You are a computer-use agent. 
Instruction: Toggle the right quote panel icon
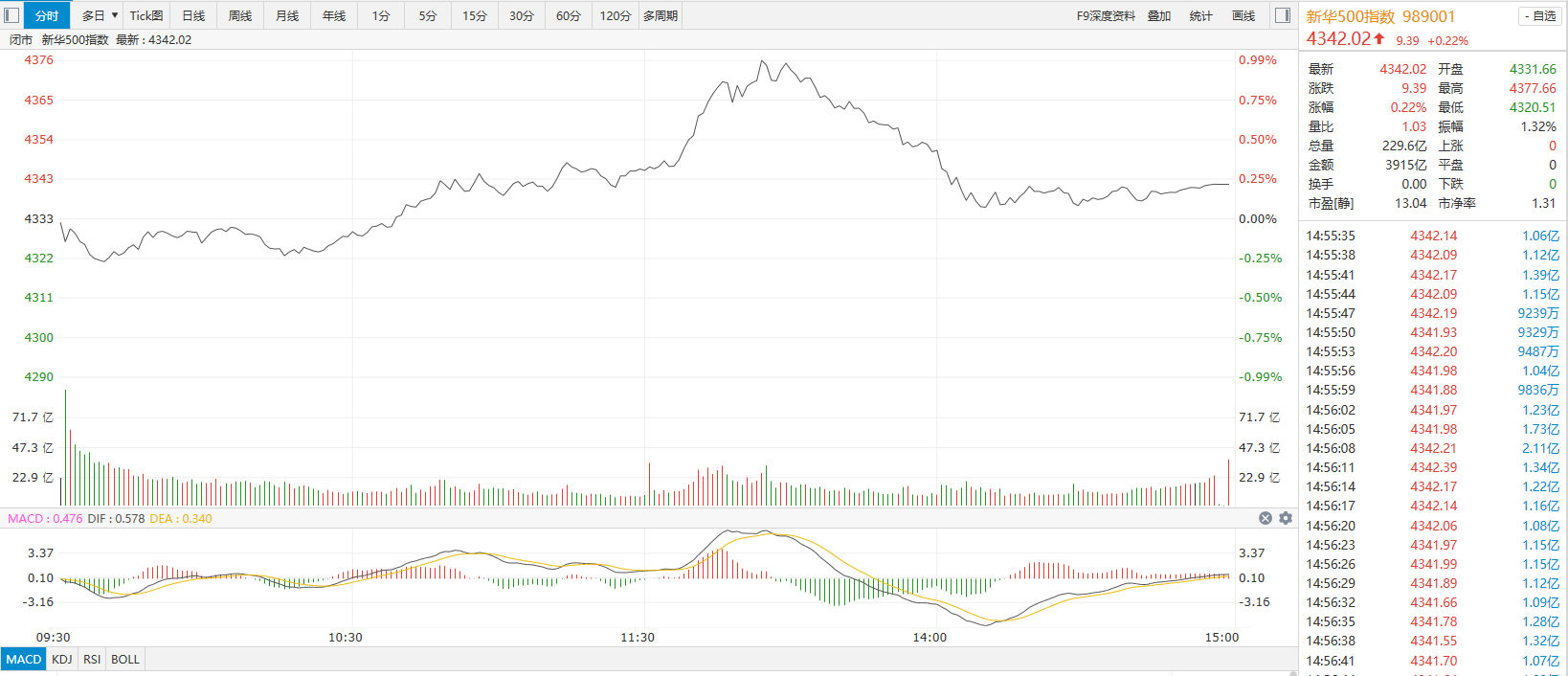point(1284,15)
